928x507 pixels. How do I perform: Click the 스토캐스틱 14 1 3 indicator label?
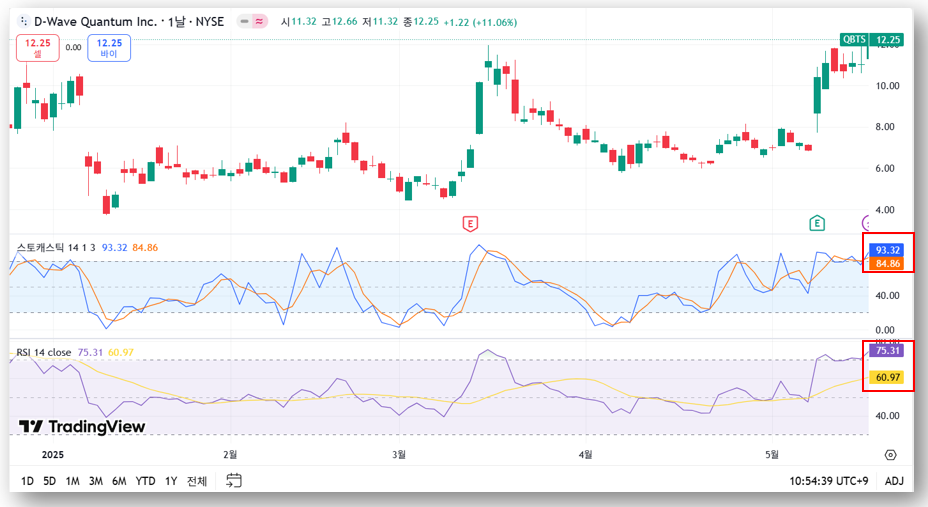56,247
